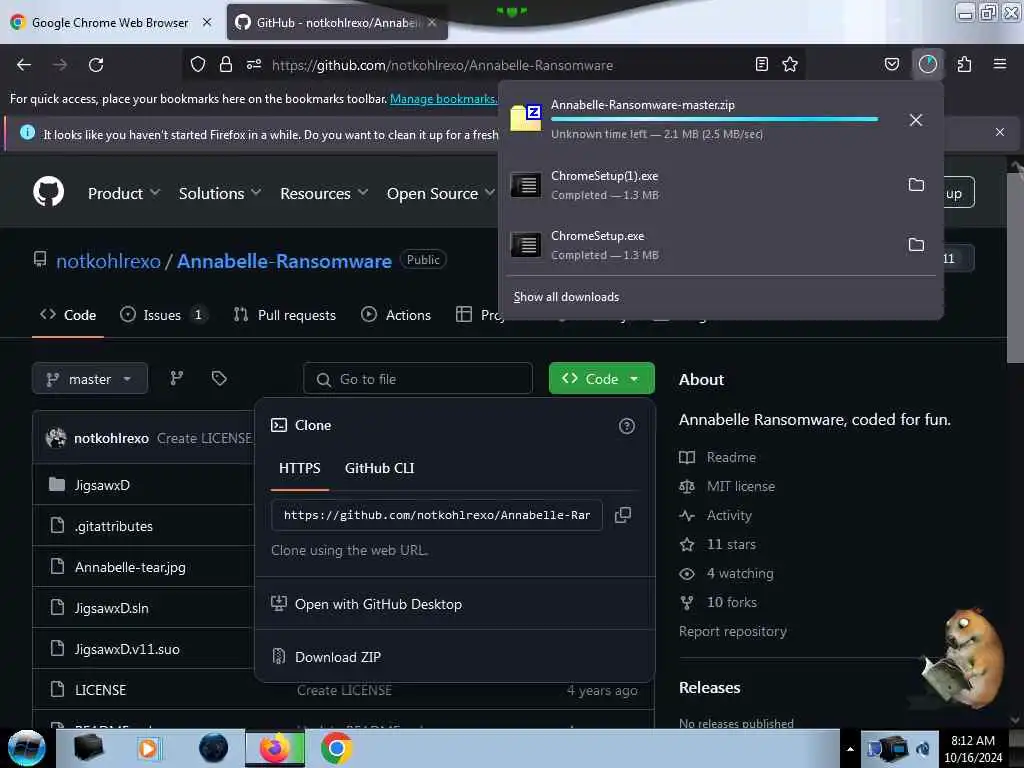Open the Annabelle-Ransomware repository title link

284,261
